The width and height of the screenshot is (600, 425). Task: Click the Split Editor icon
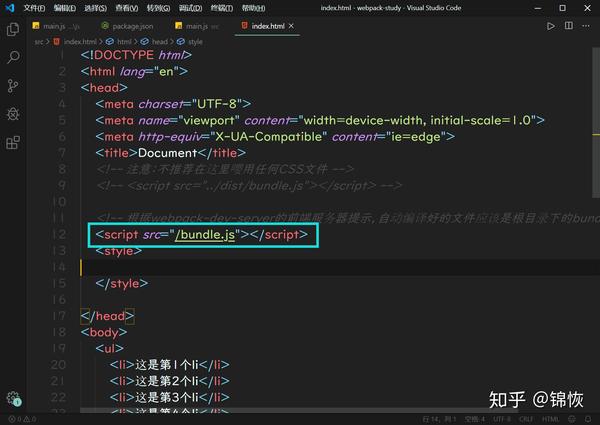569,26
